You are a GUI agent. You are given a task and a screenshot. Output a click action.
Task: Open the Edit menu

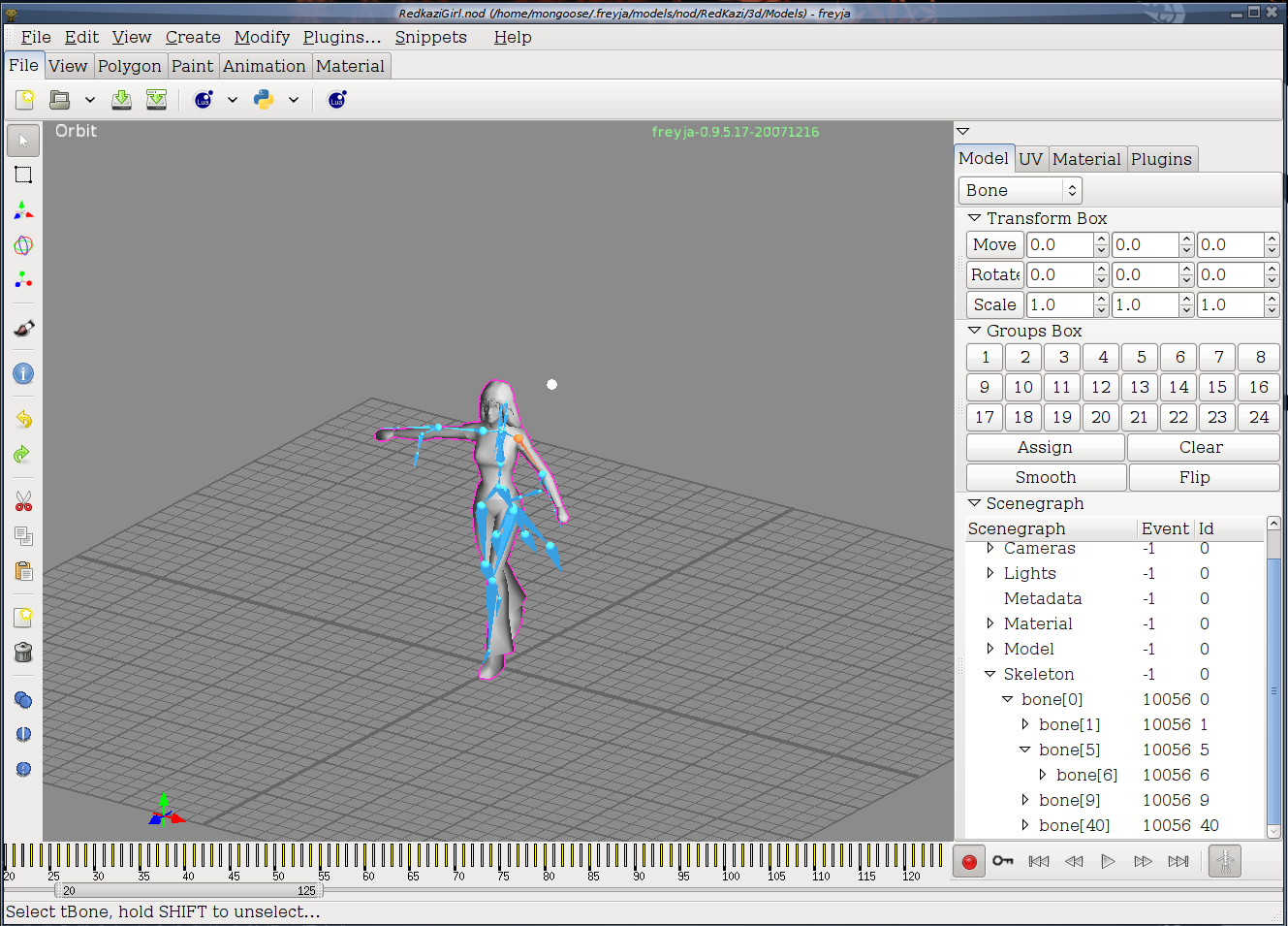81,37
